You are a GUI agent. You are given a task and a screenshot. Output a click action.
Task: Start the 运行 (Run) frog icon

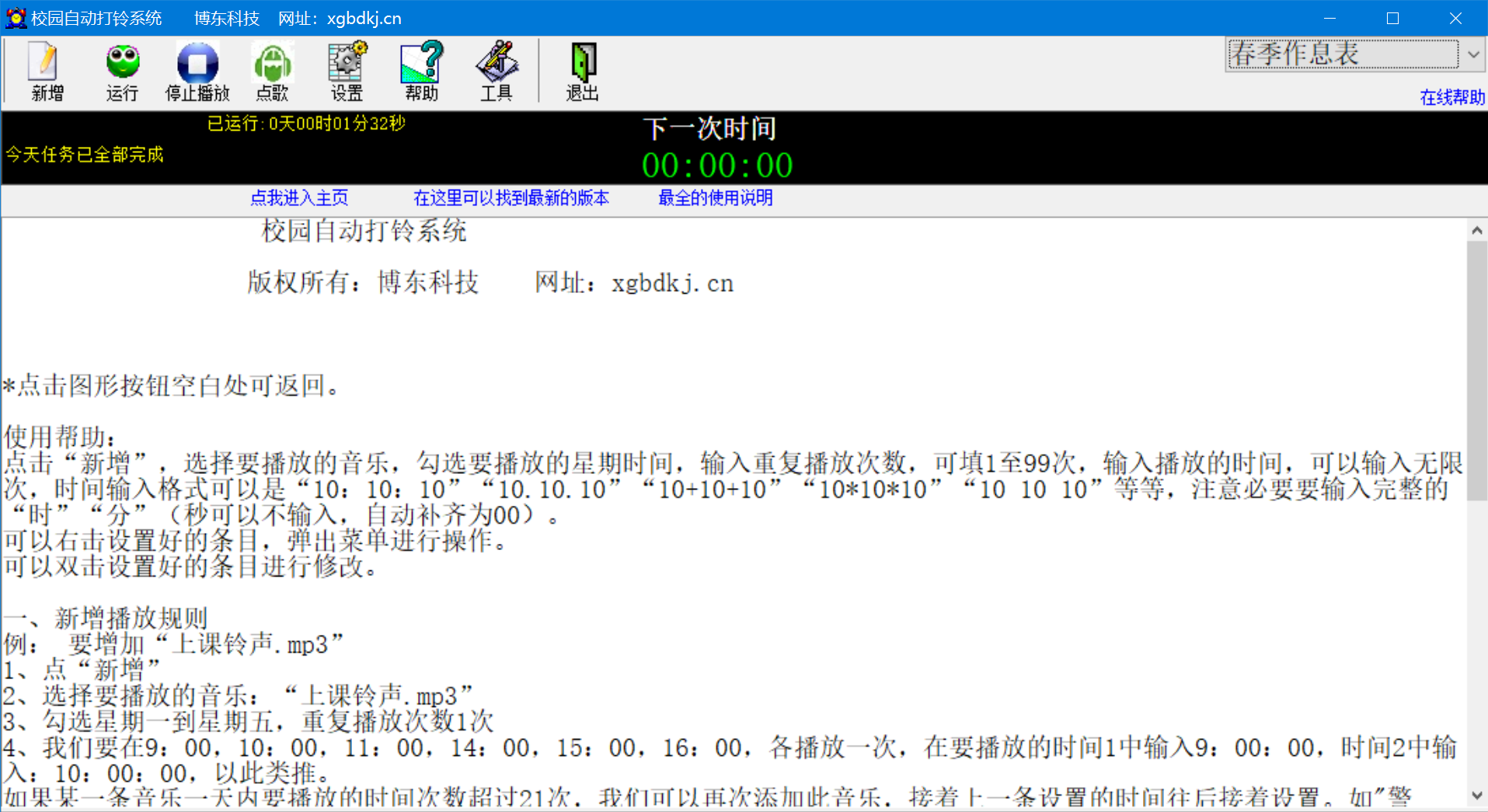(122, 71)
